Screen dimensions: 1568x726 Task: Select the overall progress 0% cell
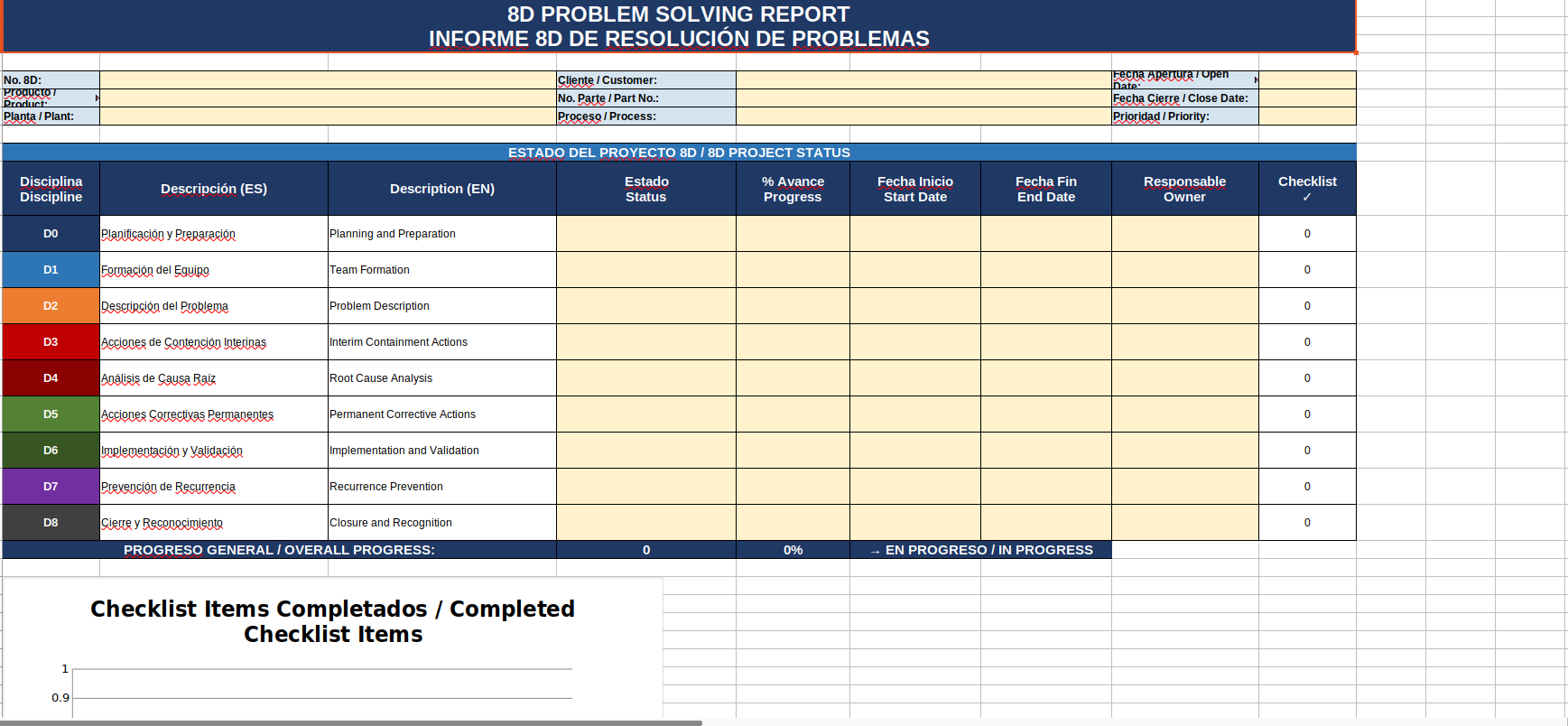click(793, 550)
